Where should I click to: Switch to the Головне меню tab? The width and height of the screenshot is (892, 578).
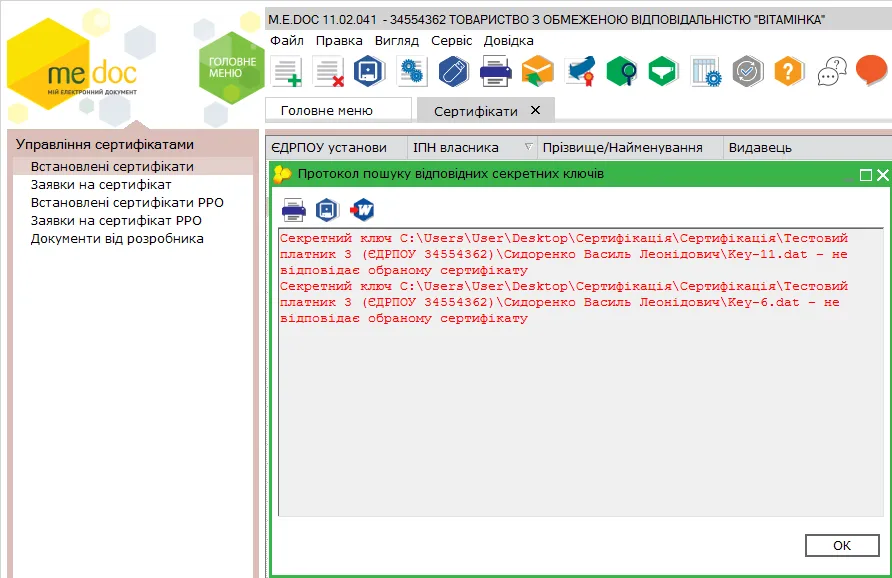pos(338,110)
